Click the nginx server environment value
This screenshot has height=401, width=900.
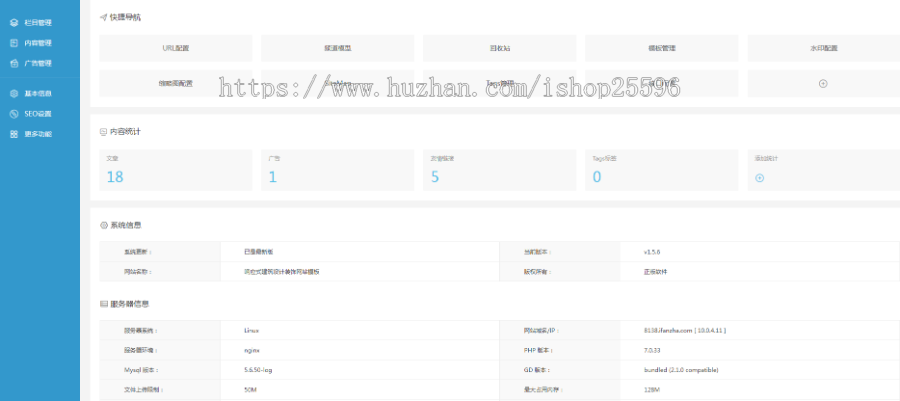point(251,350)
